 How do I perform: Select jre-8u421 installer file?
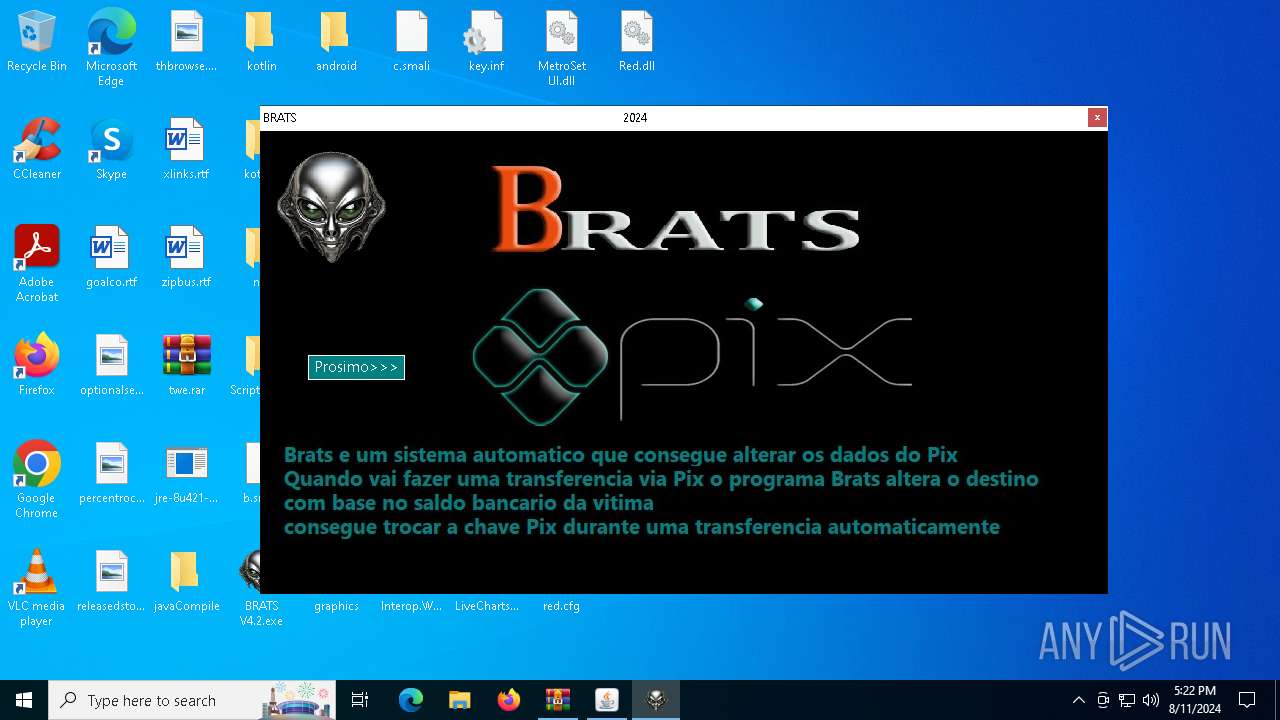186,474
